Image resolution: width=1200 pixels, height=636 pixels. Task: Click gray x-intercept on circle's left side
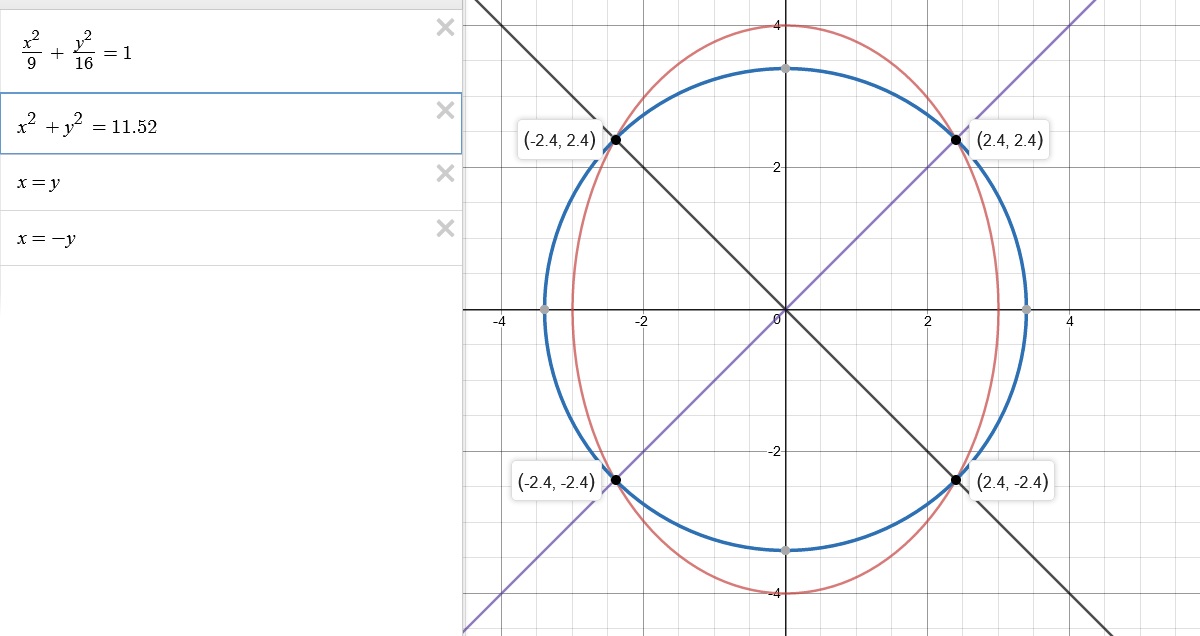pos(544,310)
